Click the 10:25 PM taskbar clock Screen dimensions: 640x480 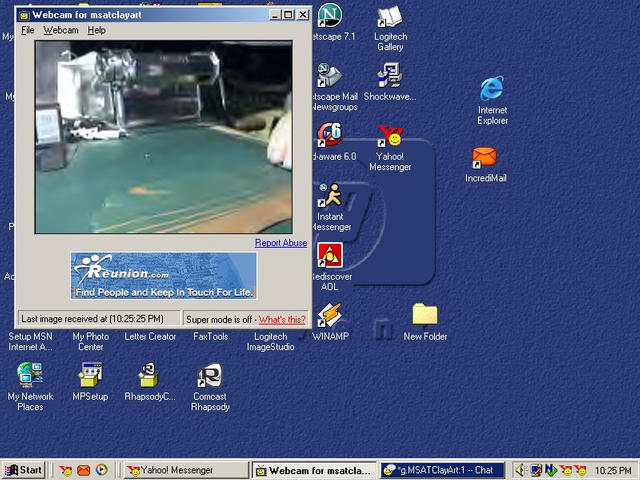(613, 471)
